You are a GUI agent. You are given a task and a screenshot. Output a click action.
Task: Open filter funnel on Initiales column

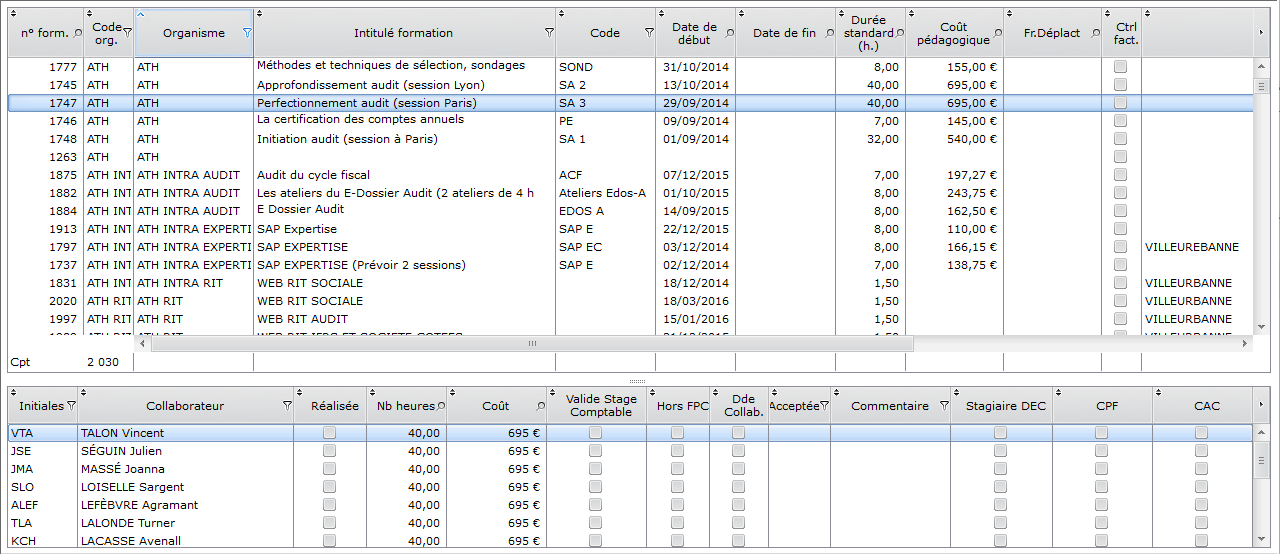pyautogui.click(x=71, y=406)
